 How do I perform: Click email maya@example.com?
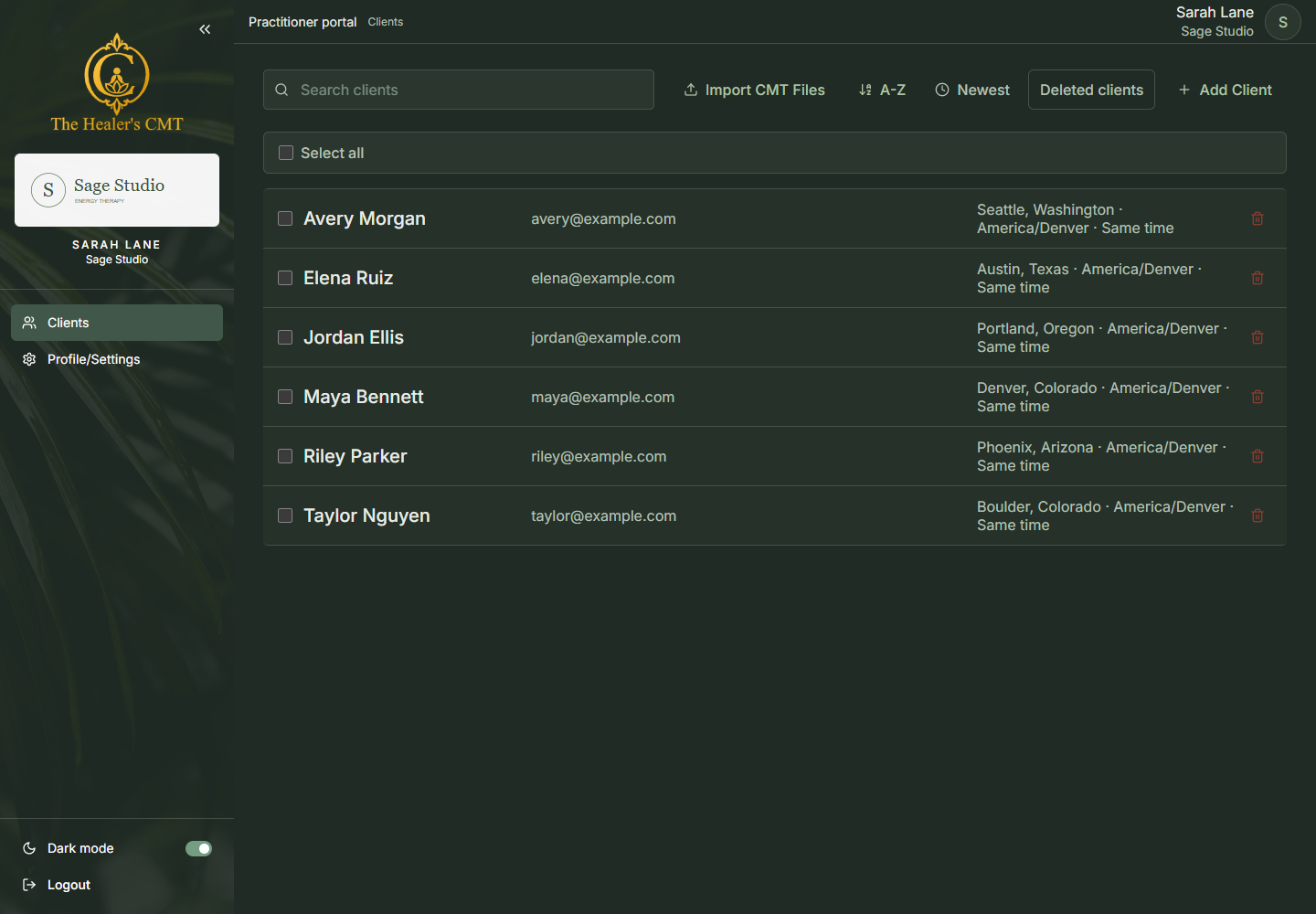[603, 397]
